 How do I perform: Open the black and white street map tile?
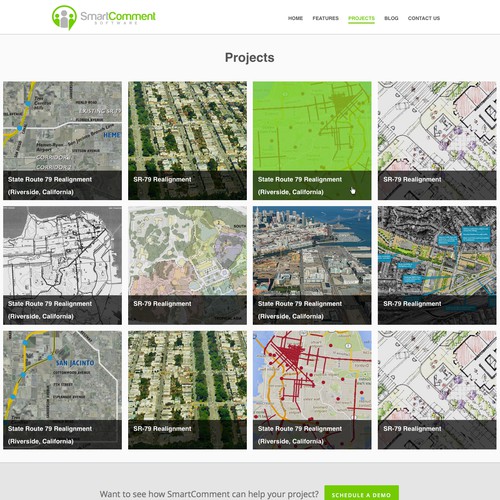pos(63,265)
